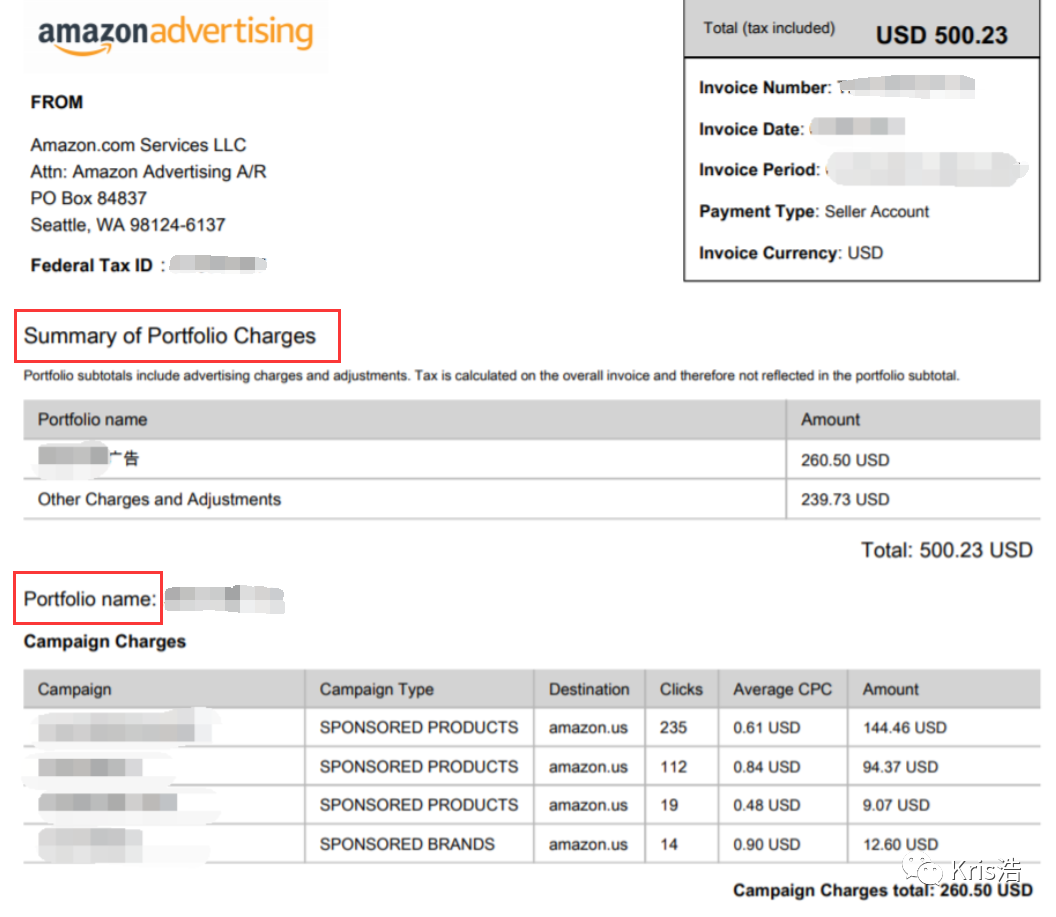
Task: Click the Average CPC column header
Action: tap(782, 689)
